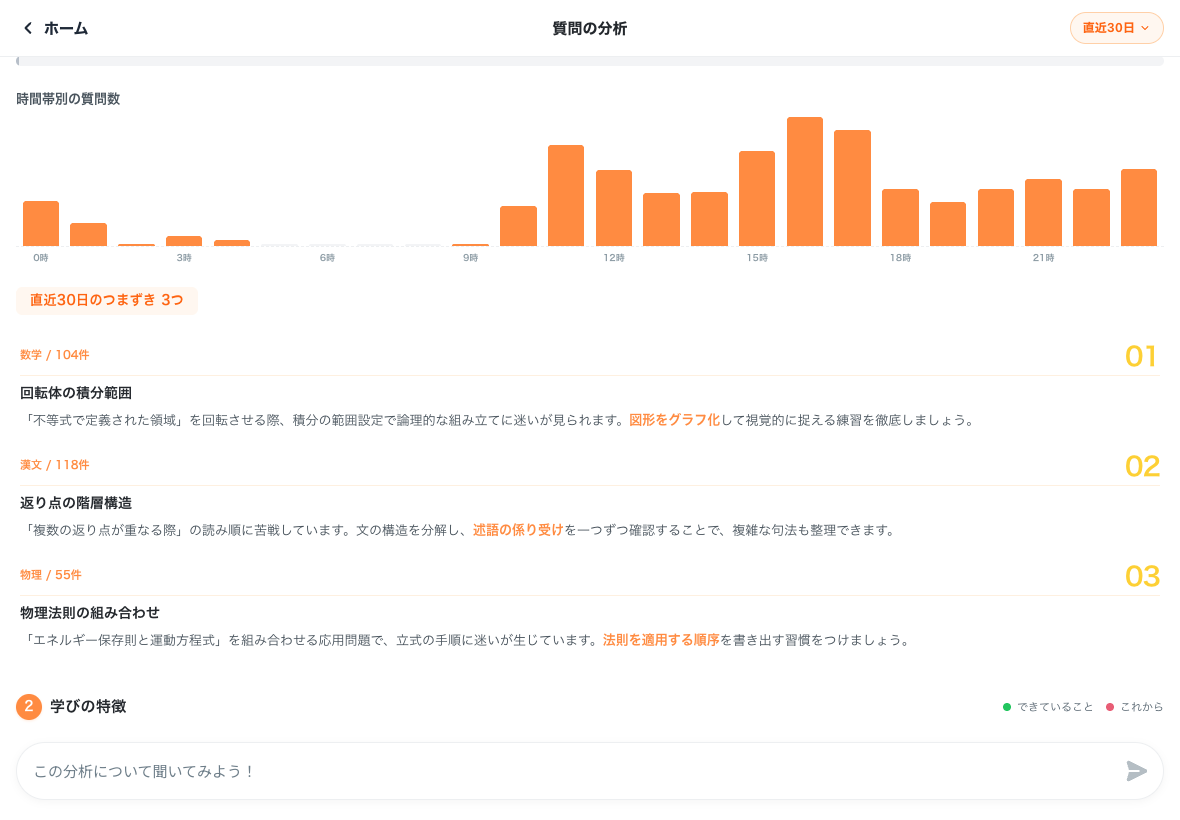Viewport: 1180px width, 820px height.
Task: Click the 時間帯別の質問数 chart title
Action: [x=68, y=99]
